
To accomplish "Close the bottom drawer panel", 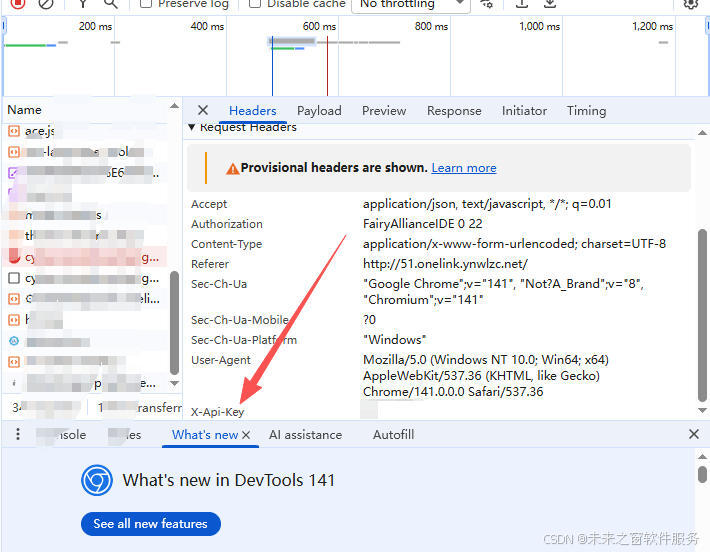I will click(x=694, y=434).
